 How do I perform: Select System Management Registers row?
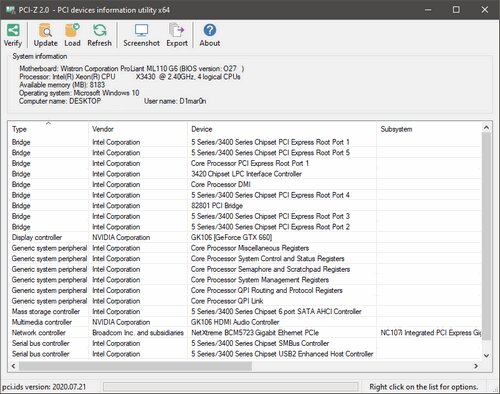245,280
